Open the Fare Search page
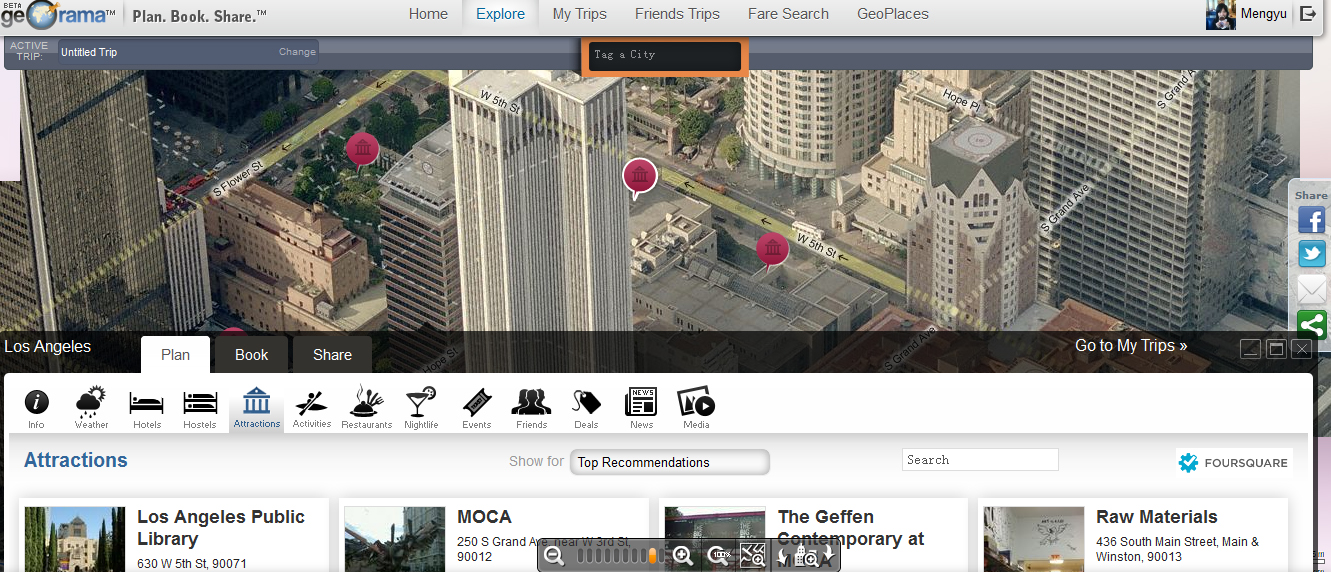The width and height of the screenshot is (1331, 572). [x=788, y=14]
